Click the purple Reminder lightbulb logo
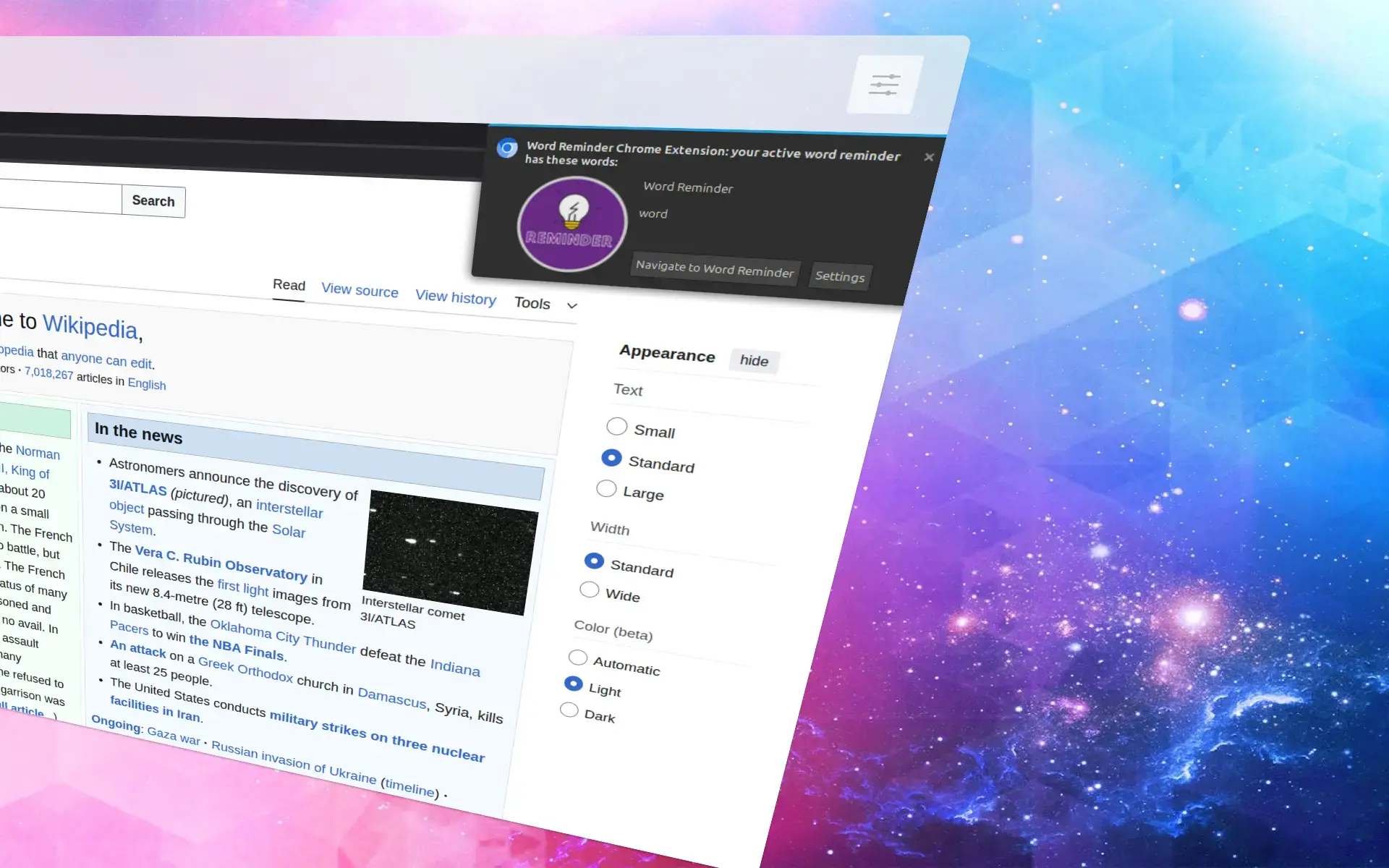Viewport: 1389px width, 868px height. 572,224
